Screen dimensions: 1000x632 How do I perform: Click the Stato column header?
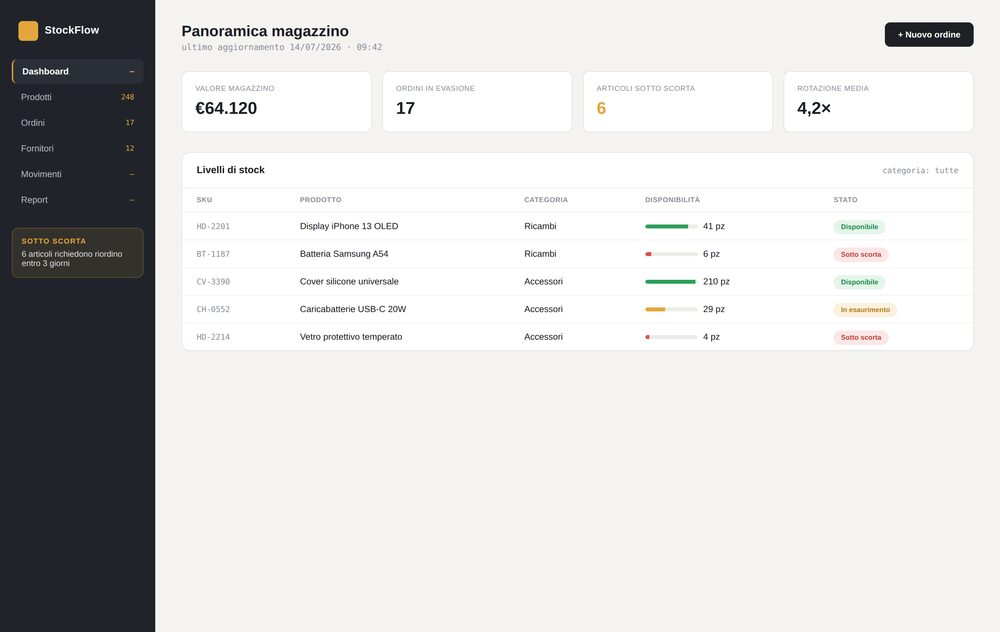coord(845,200)
